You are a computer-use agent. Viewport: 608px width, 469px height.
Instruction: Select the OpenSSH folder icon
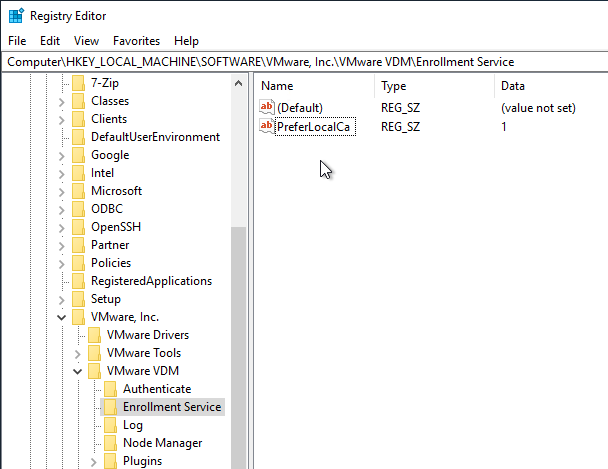point(78,227)
